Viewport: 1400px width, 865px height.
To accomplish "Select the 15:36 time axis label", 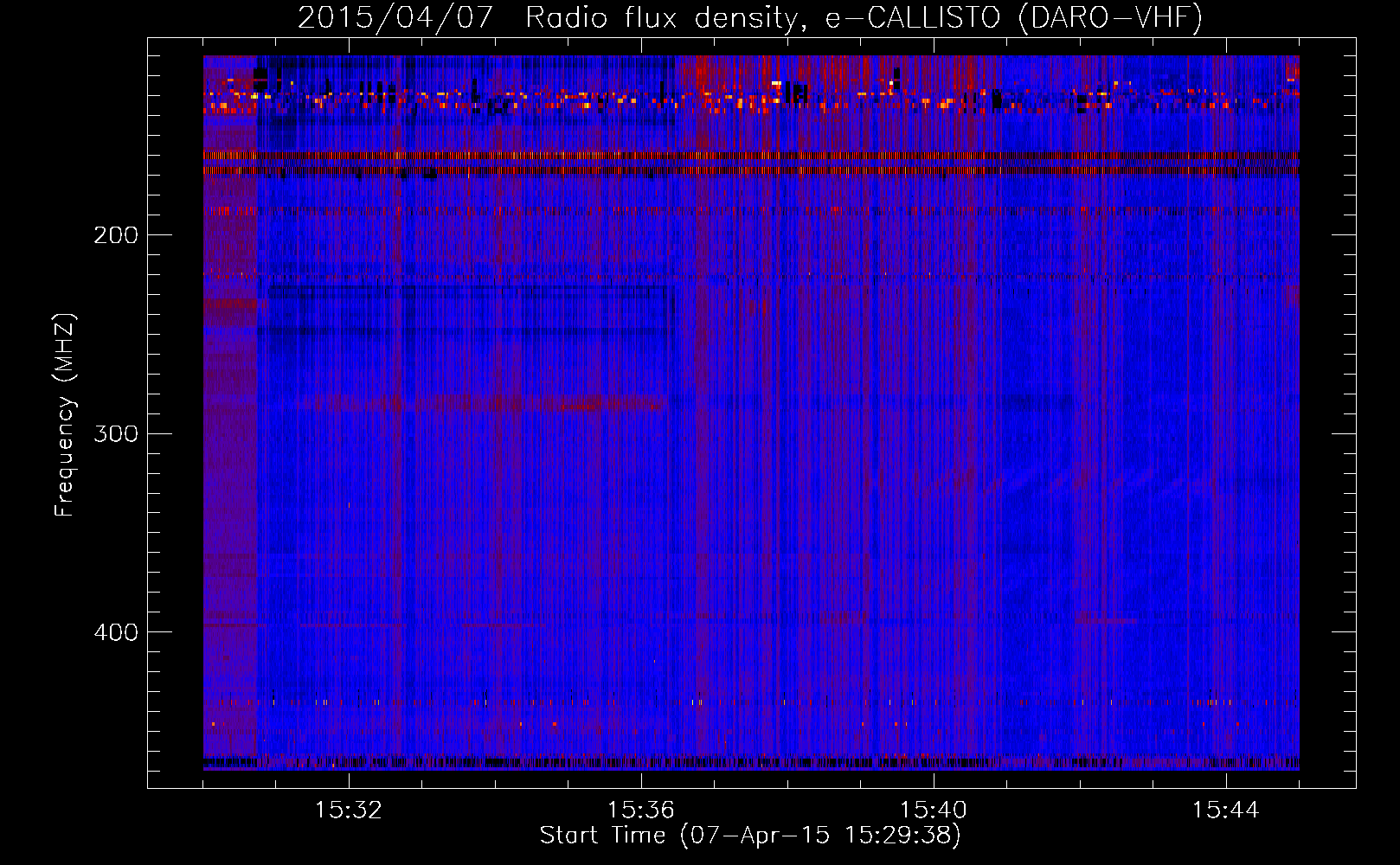I will tap(641, 811).
